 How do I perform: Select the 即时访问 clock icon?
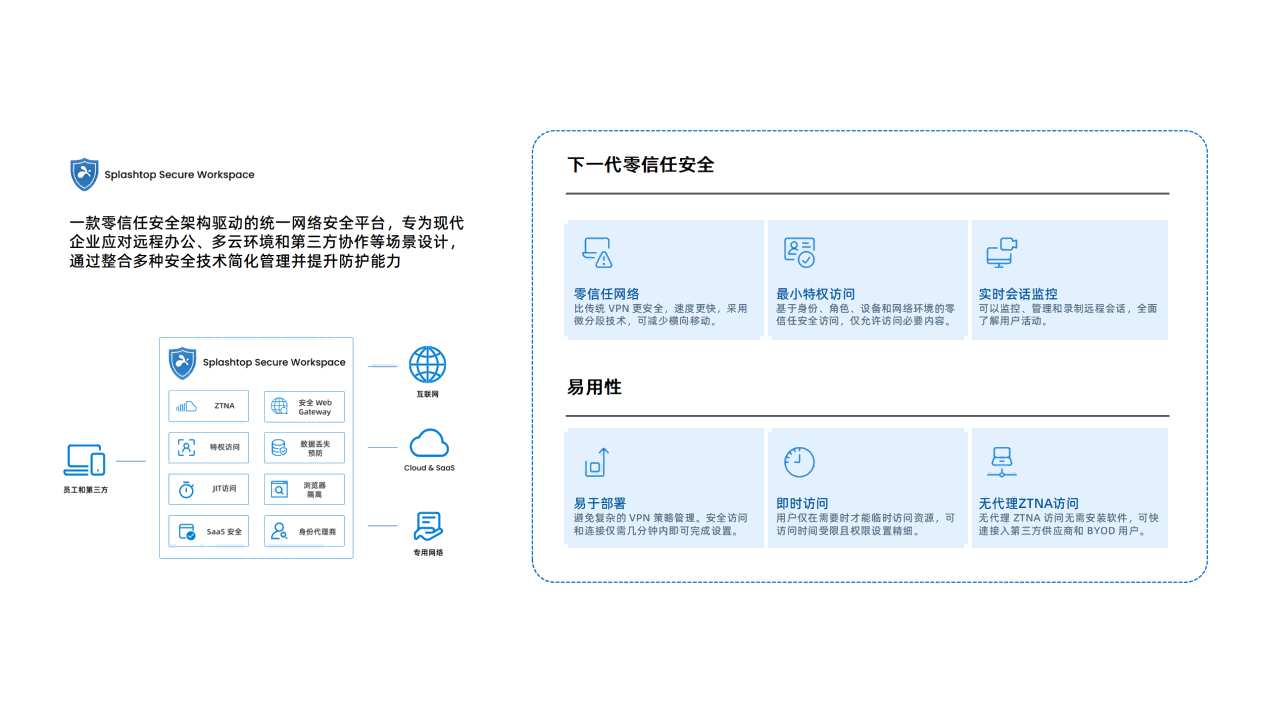point(799,462)
